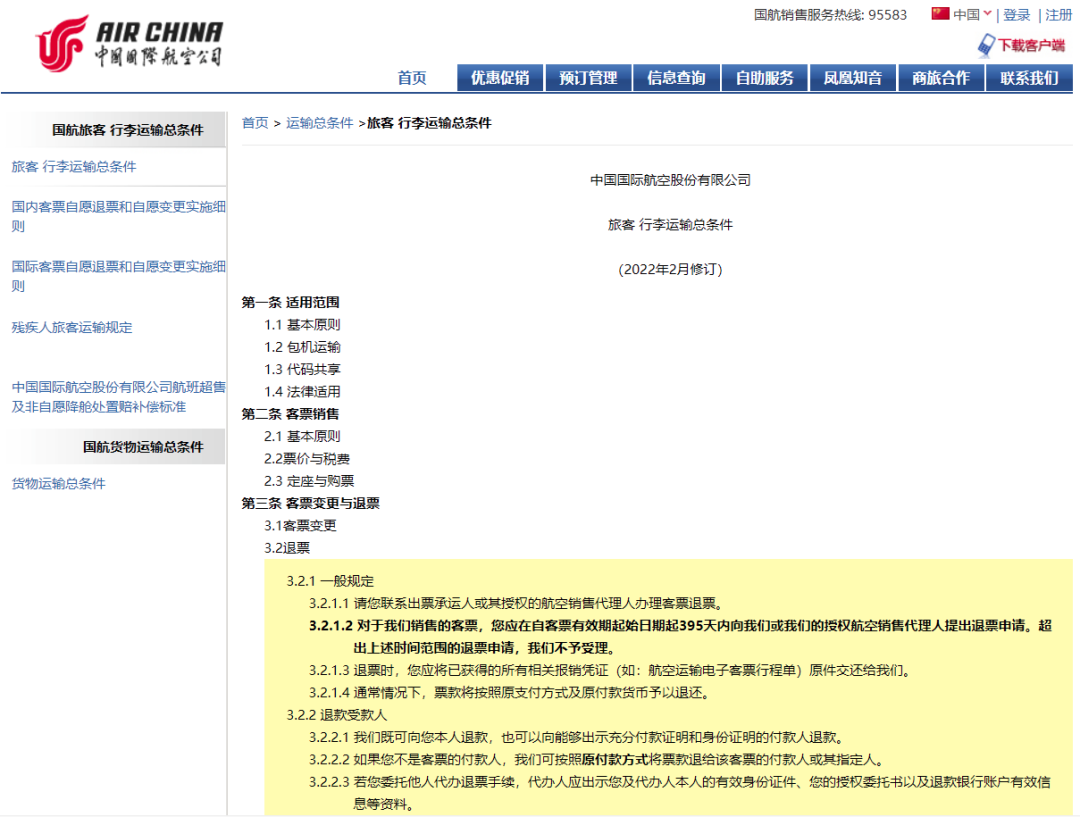
Task: Open the 登录 login link
Action: pos(1016,15)
